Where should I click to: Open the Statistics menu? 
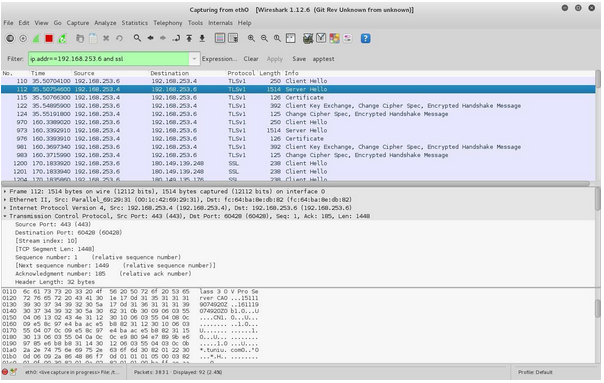click(134, 23)
